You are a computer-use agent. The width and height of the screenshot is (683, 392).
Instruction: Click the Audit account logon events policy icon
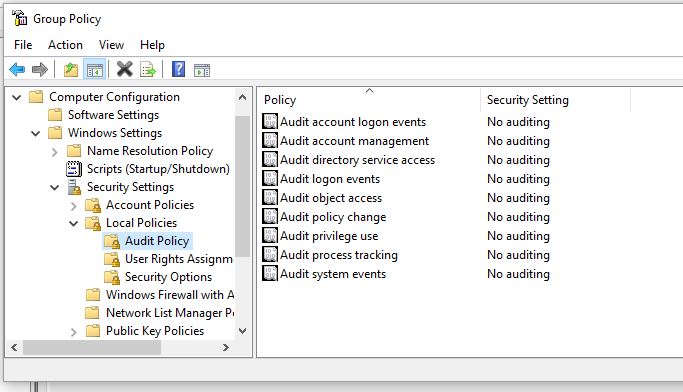[x=270, y=122]
